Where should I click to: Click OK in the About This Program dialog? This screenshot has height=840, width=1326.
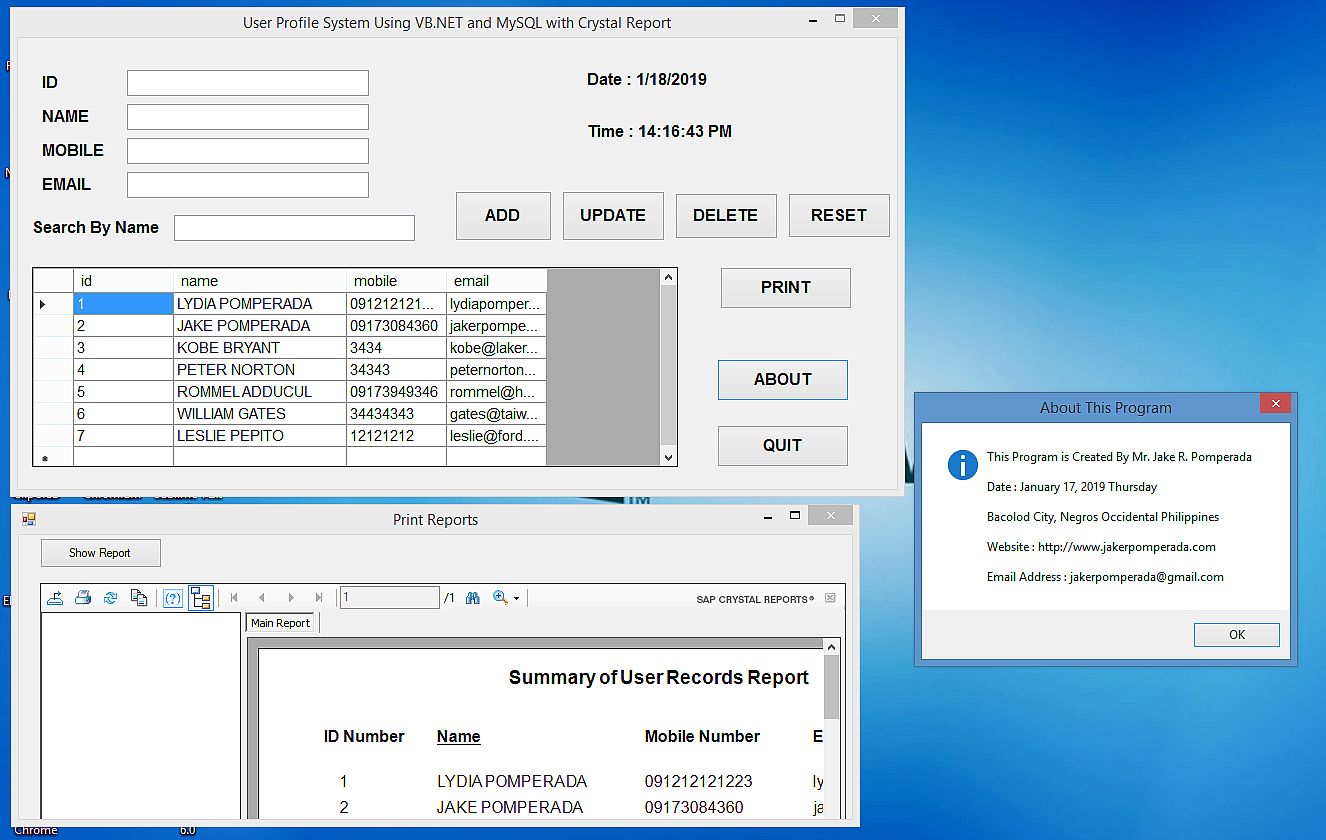[1236, 634]
